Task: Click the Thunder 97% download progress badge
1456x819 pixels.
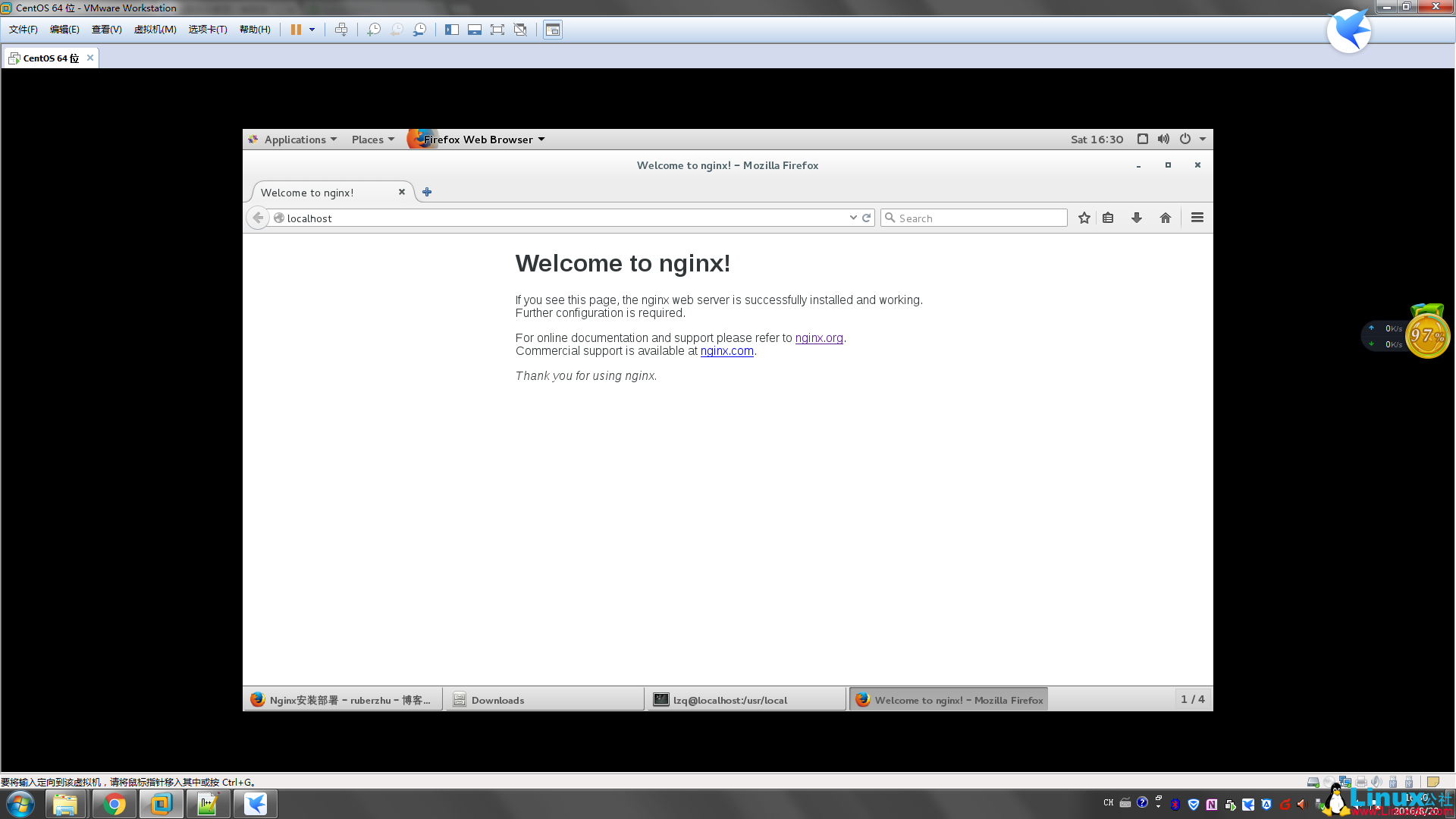Action: point(1426,334)
